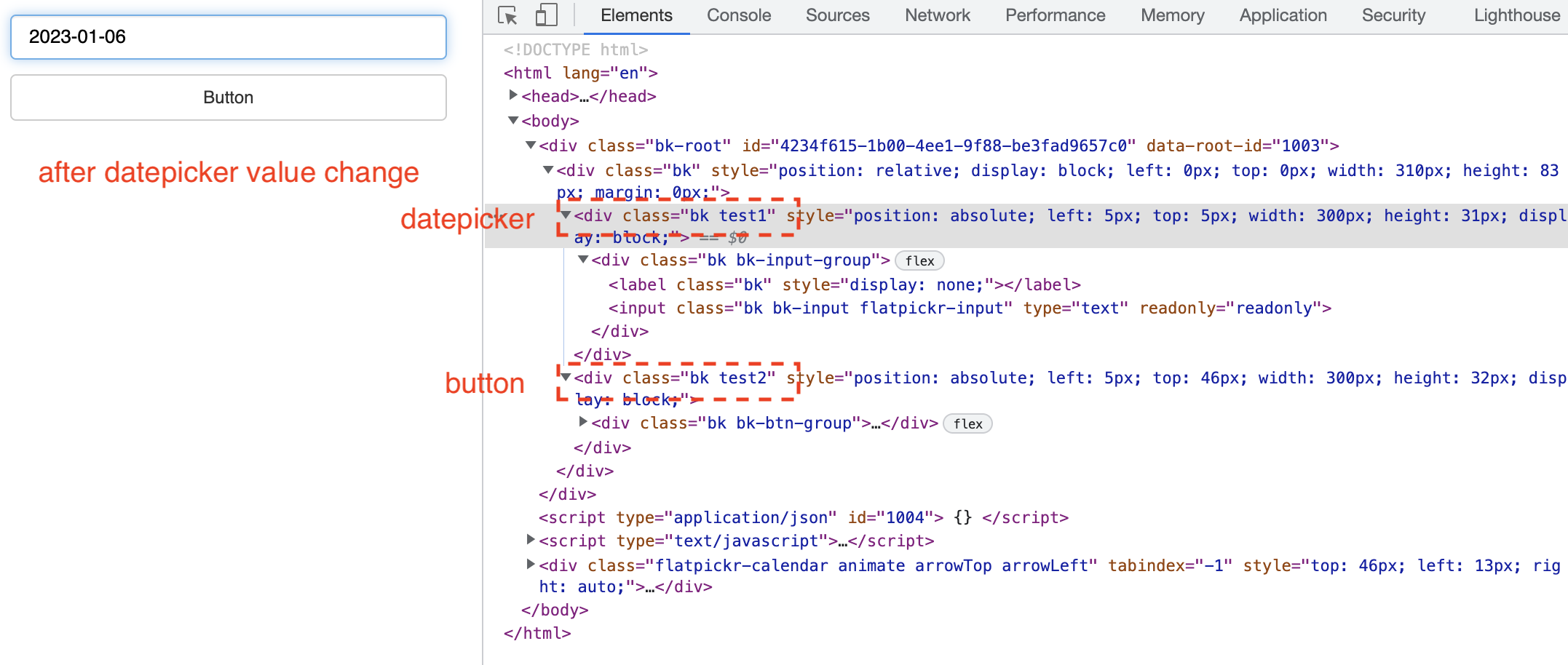Click the readonly="readonly" attribute text
The image size is (1568, 665).
pyautogui.click(x=1230, y=308)
